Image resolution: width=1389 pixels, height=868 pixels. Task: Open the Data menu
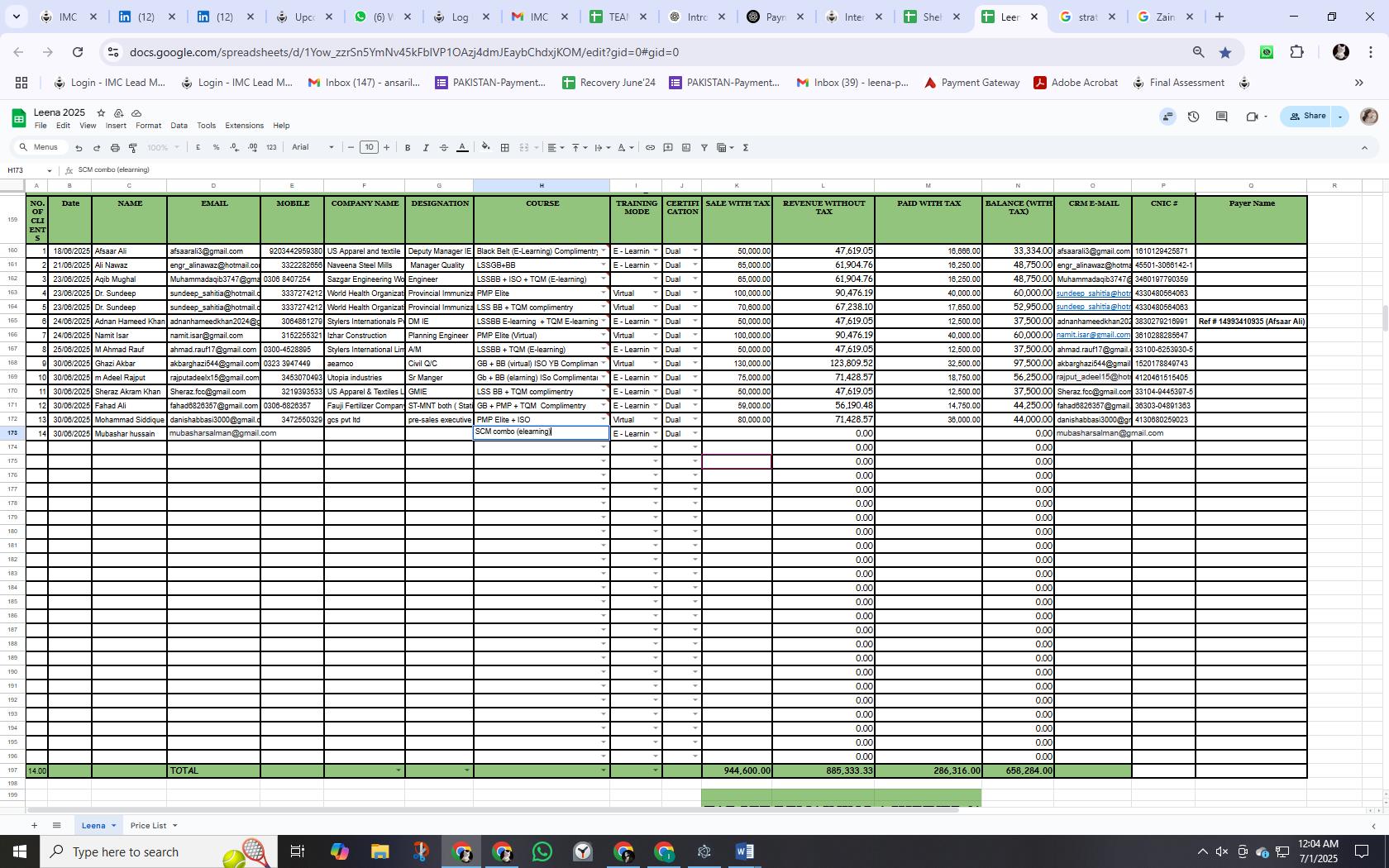click(x=179, y=126)
